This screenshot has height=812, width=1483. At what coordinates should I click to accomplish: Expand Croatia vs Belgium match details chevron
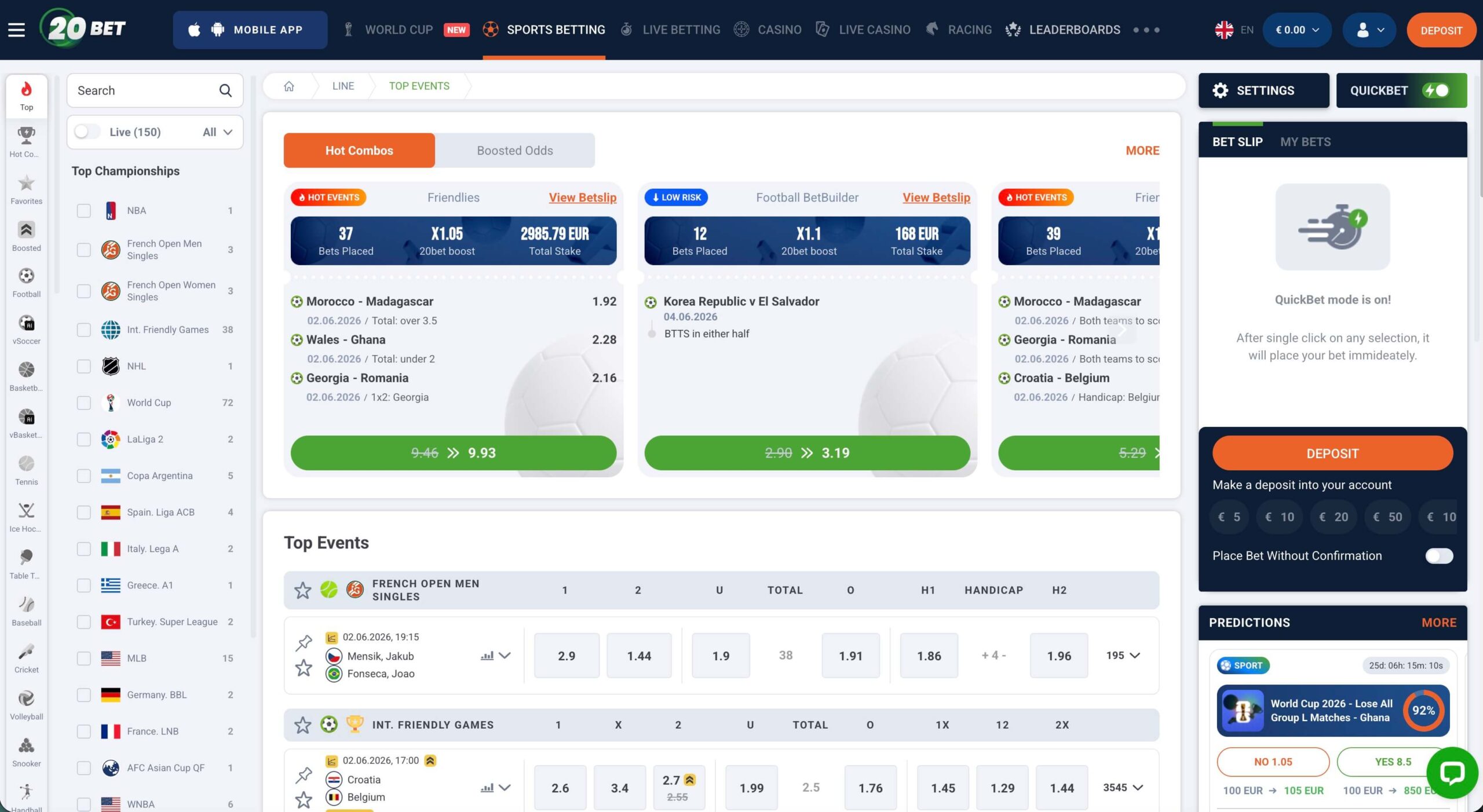pyautogui.click(x=505, y=788)
